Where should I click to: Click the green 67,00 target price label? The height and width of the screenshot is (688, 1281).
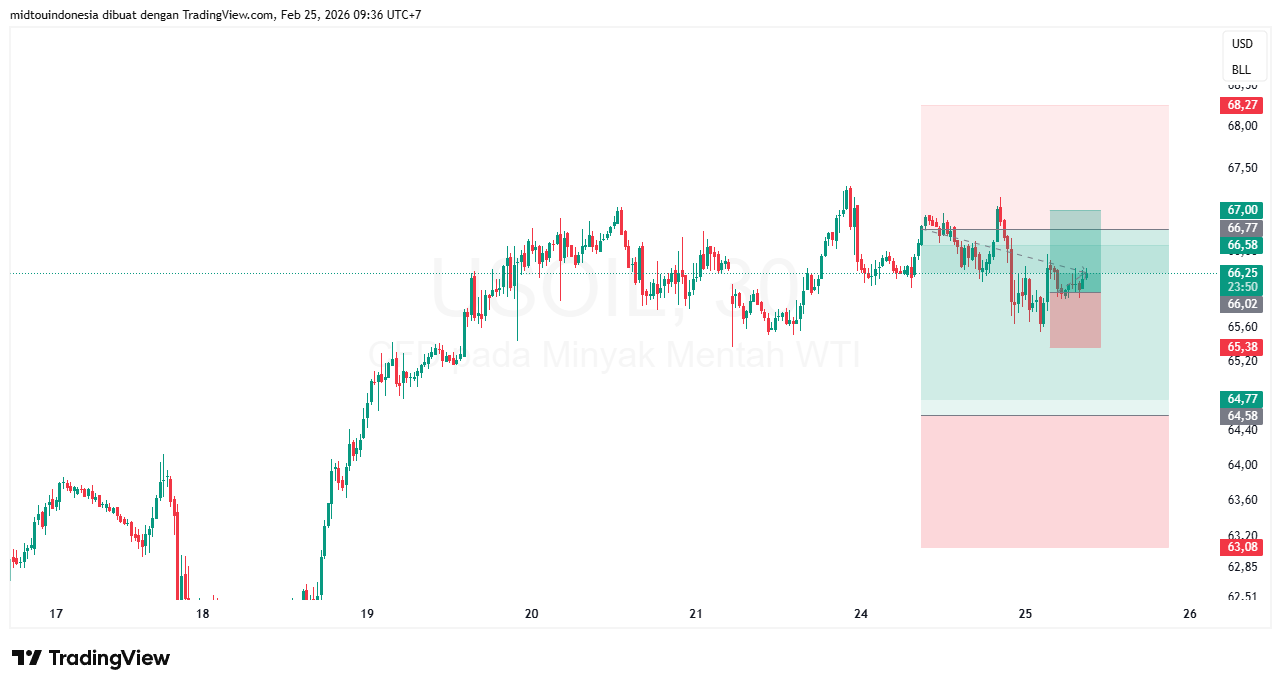pos(1242,210)
